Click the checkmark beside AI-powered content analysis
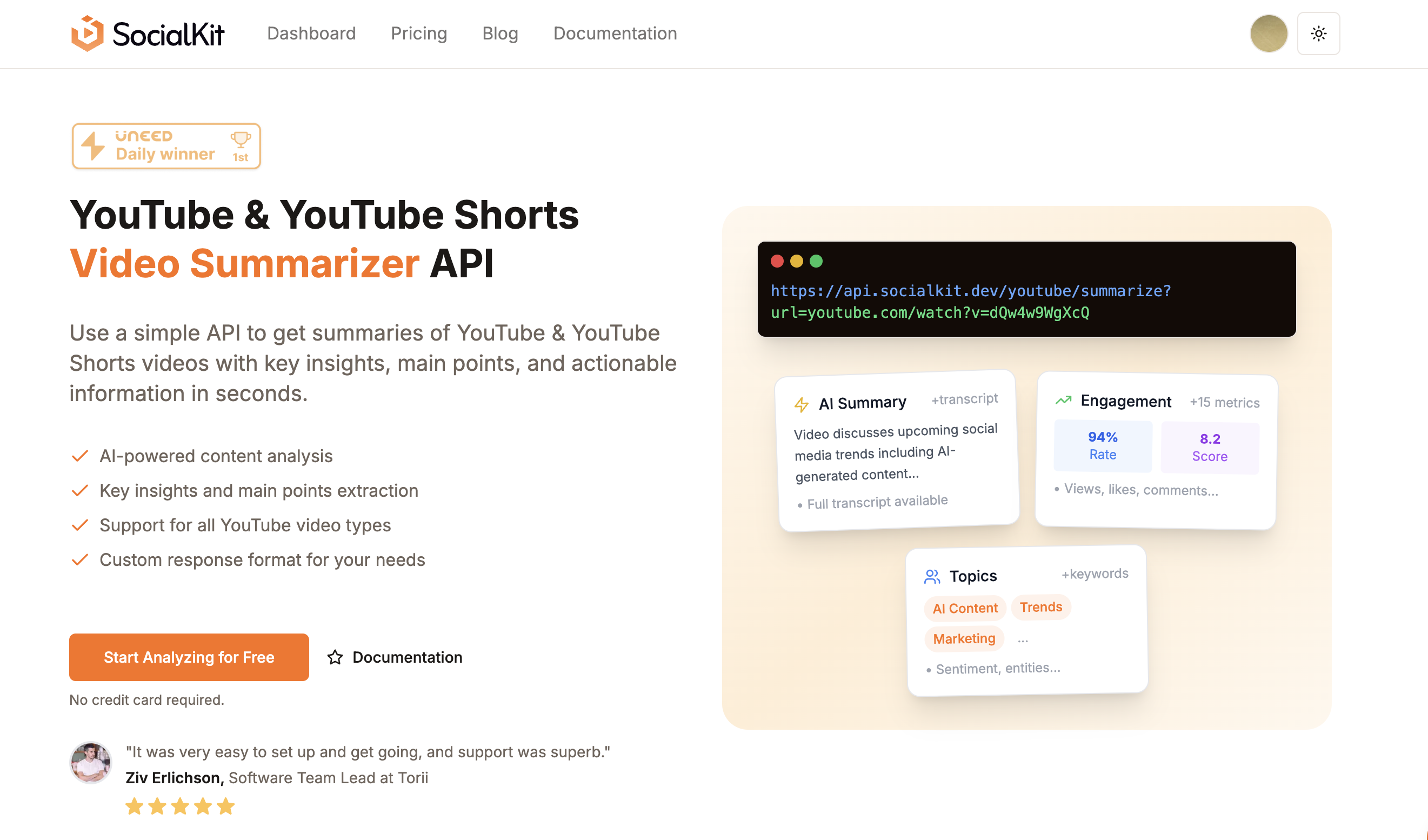 80,456
